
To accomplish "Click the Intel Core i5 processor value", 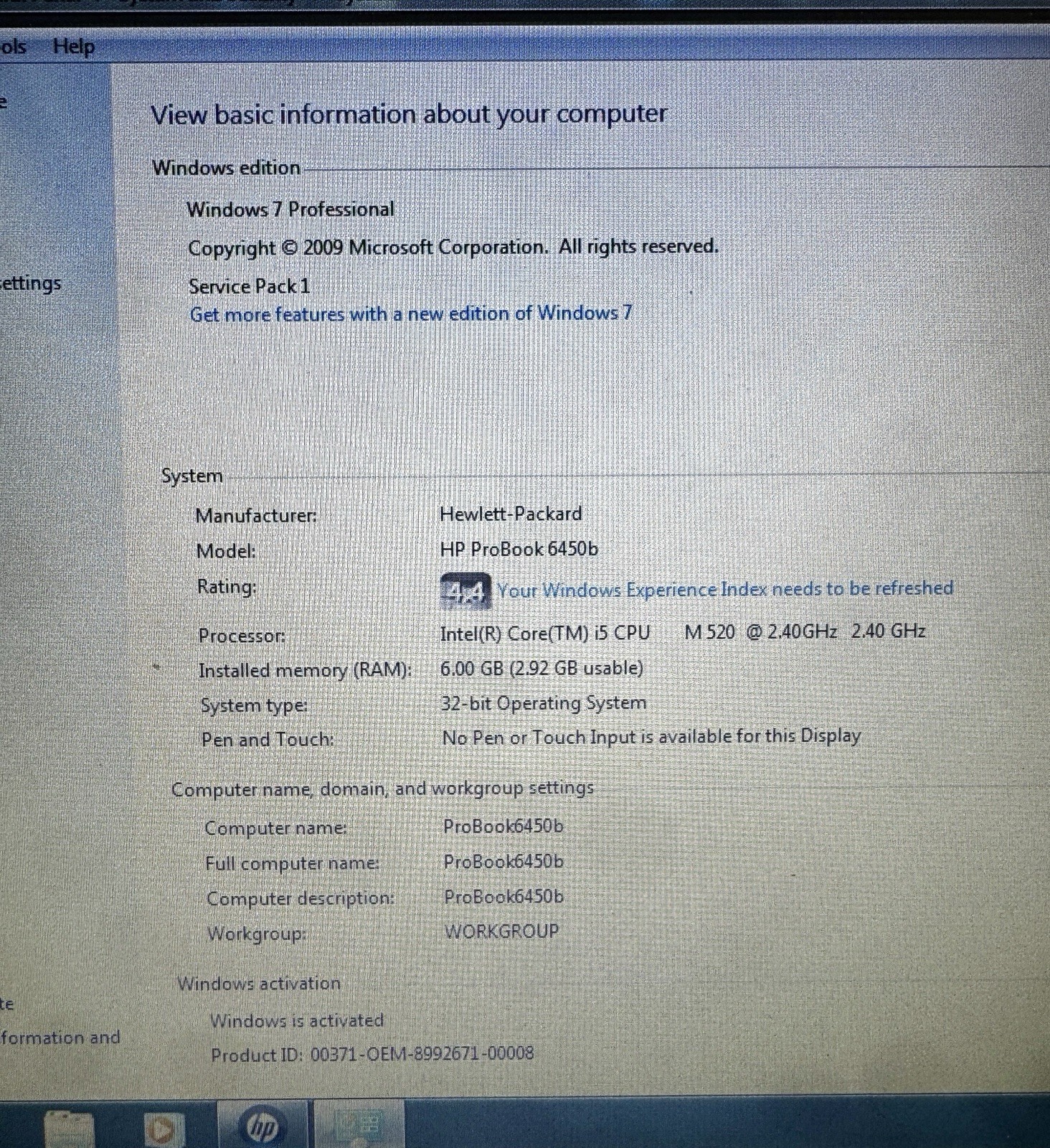I will click(x=682, y=632).
